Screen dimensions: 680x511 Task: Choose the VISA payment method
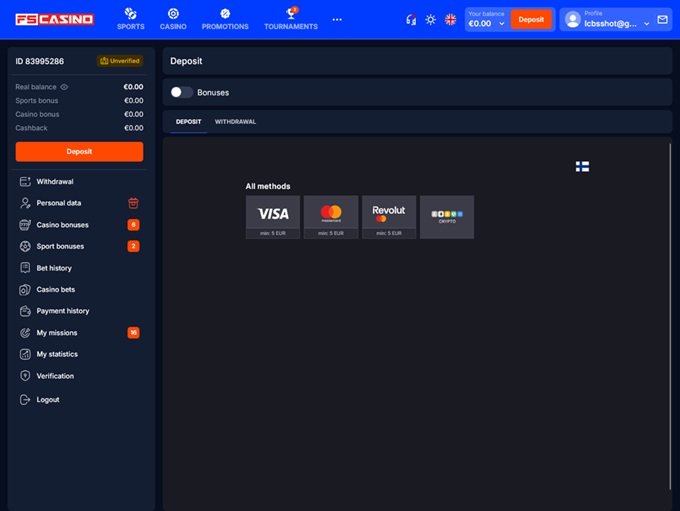click(273, 217)
